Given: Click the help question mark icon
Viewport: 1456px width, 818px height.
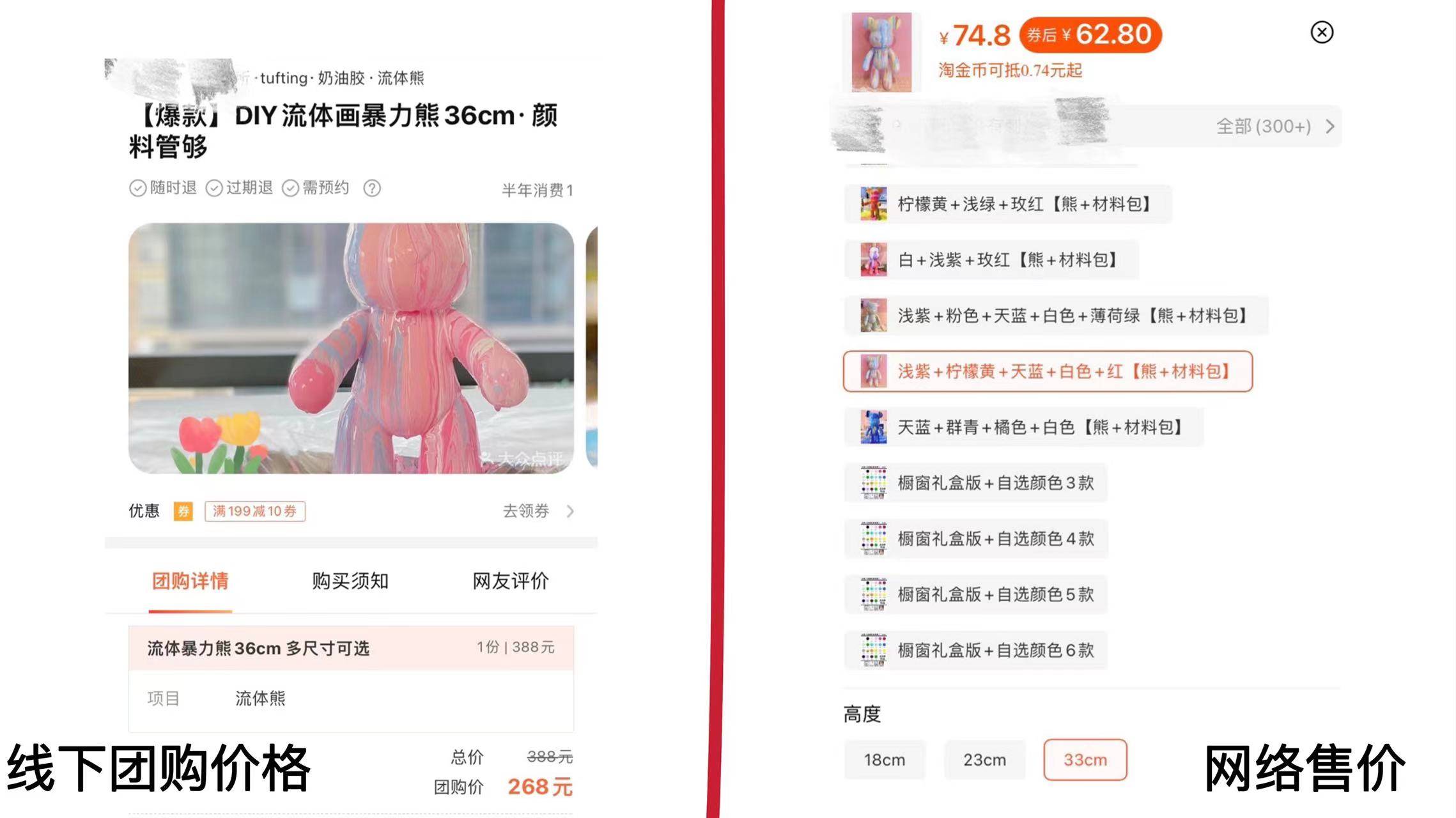Looking at the screenshot, I should 372,188.
